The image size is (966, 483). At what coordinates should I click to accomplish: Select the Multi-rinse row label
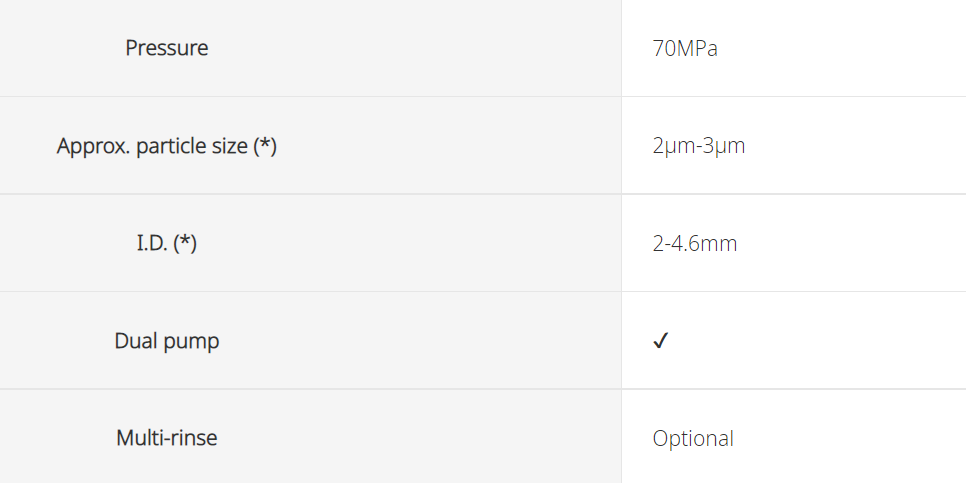[166, 438]
